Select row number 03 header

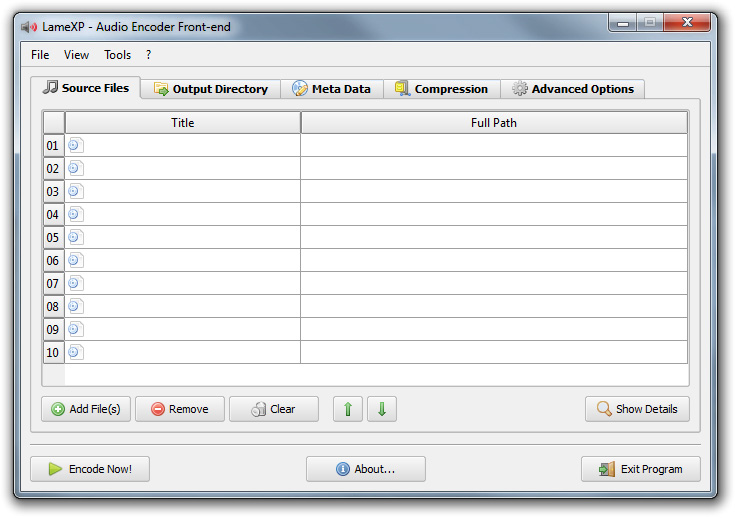pos(53,191)
